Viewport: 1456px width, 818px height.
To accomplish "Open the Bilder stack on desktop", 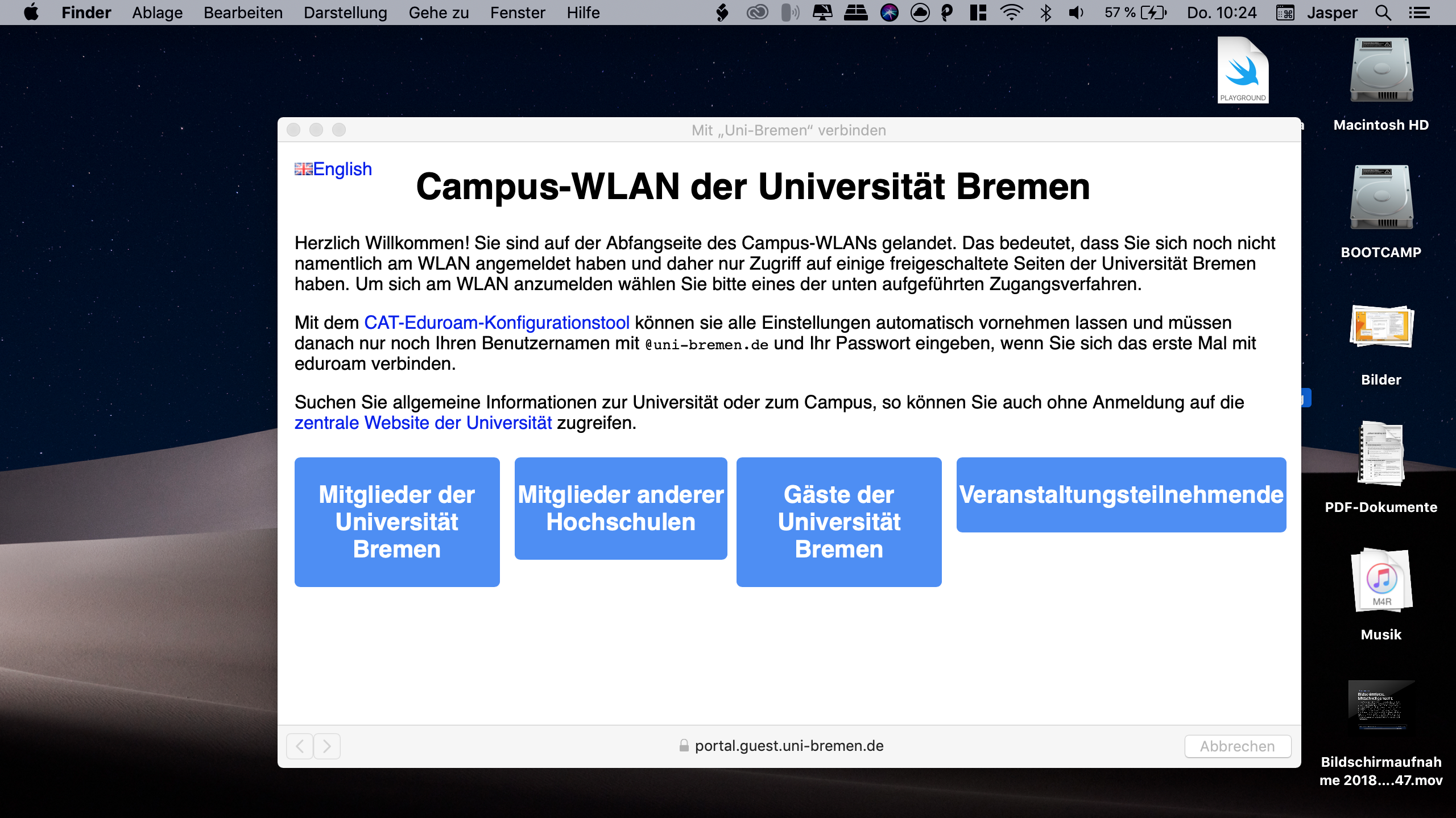I will click(x=1381, y=327).
